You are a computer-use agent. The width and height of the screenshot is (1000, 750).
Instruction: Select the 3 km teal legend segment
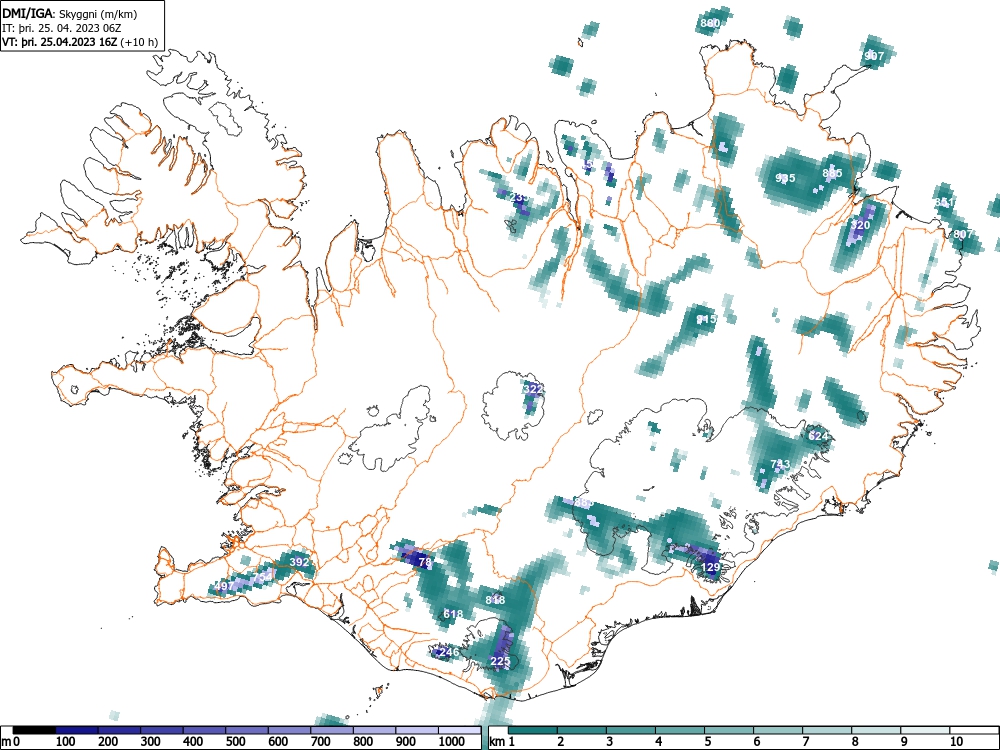(x=631, y=730)
